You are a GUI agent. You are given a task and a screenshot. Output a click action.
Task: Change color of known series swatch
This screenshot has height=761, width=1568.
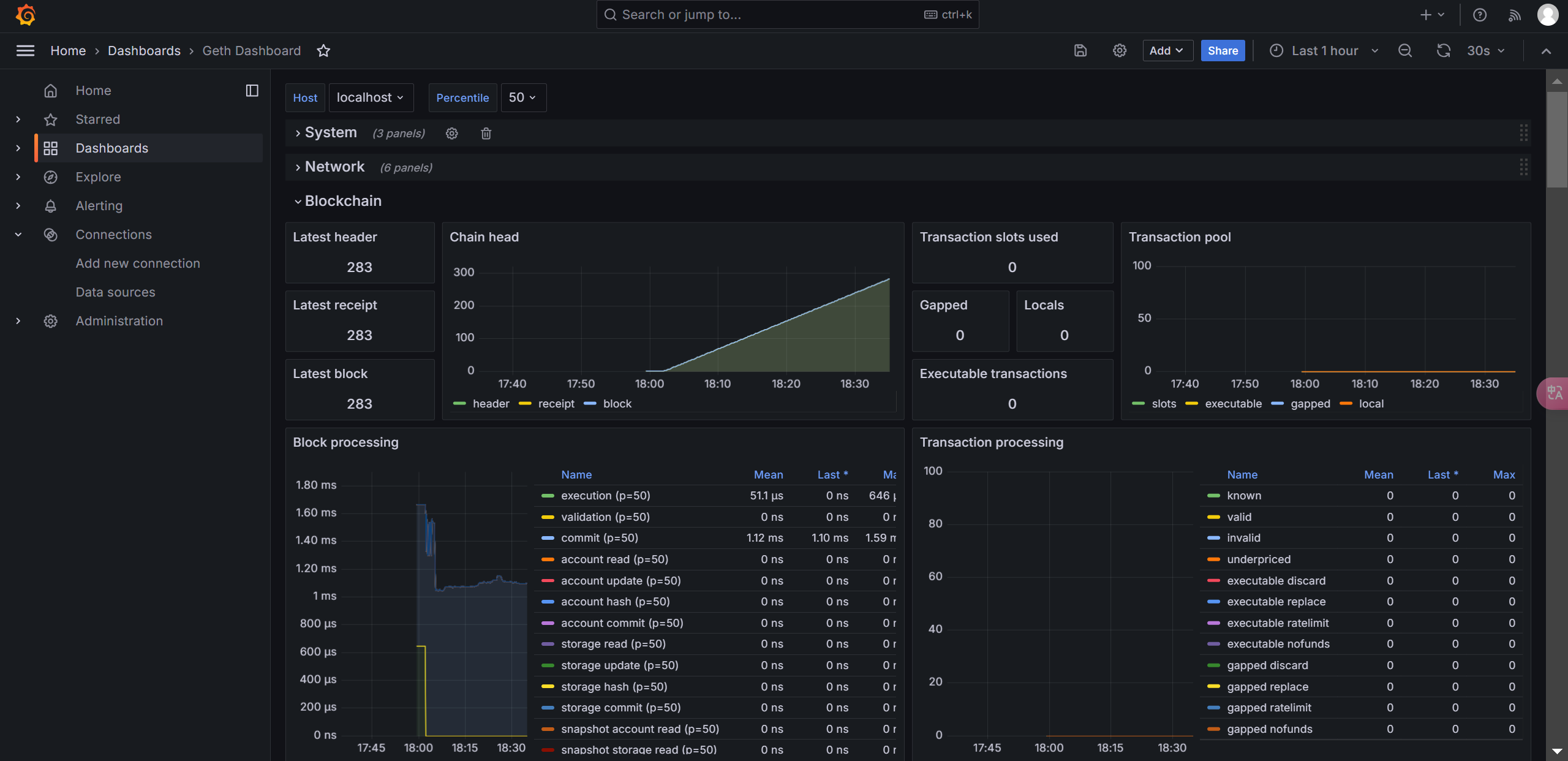pos(1213,496)
